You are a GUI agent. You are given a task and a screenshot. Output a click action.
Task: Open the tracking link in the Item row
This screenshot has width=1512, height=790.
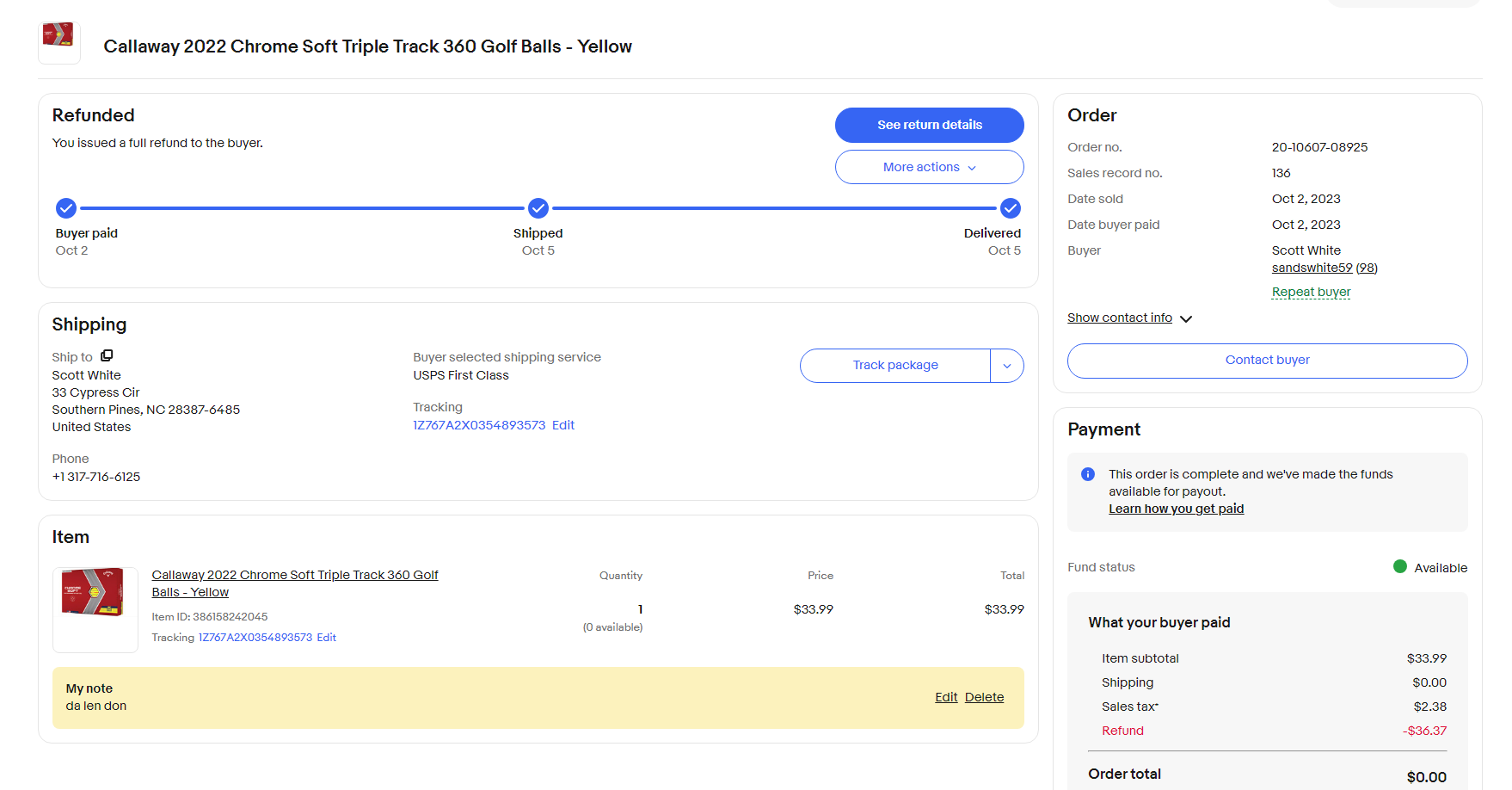coord(255,638)
